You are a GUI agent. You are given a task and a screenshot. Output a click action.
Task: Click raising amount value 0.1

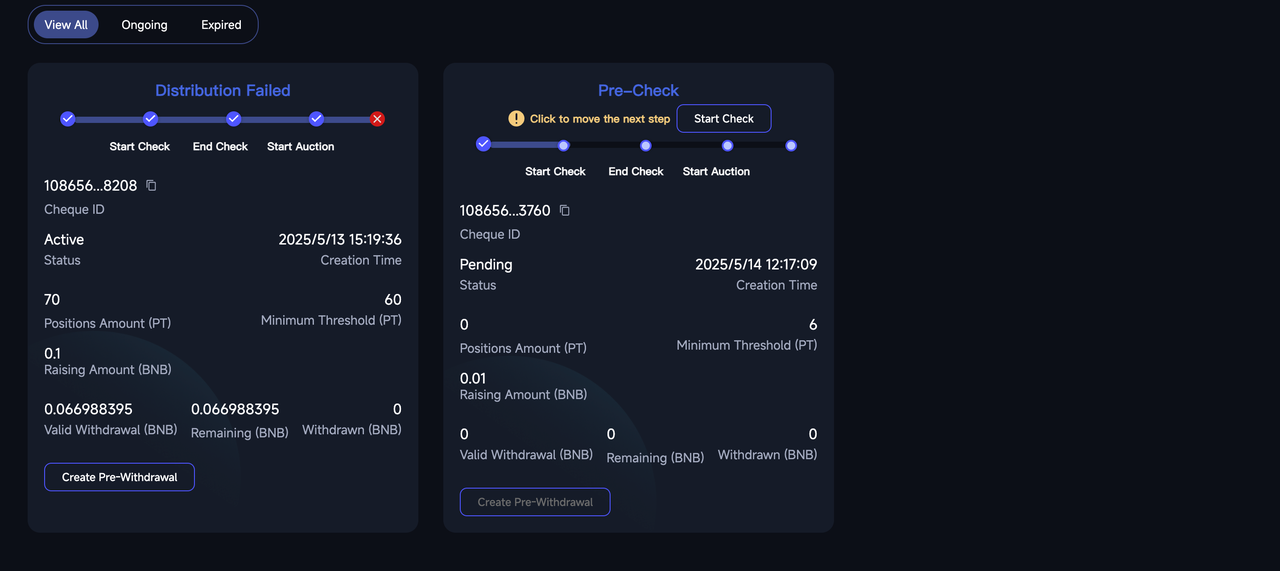tap(53, 353)
